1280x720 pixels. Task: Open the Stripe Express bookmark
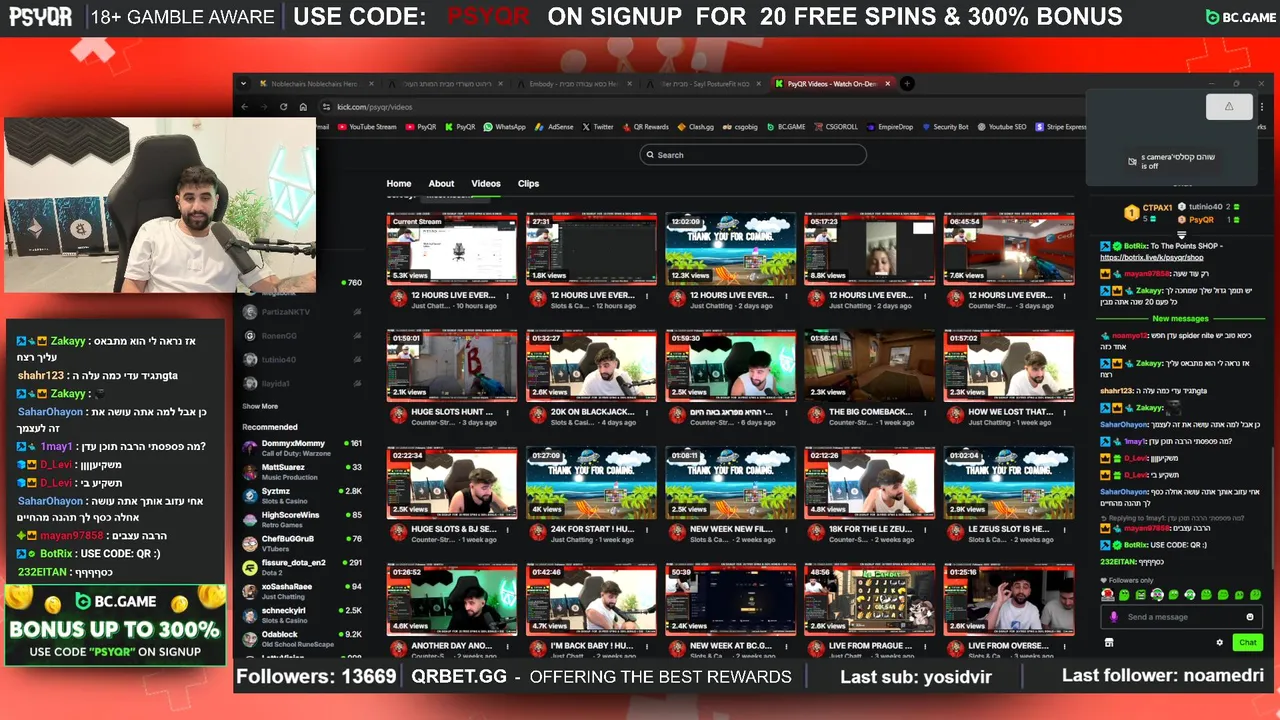coord(1060,127)
